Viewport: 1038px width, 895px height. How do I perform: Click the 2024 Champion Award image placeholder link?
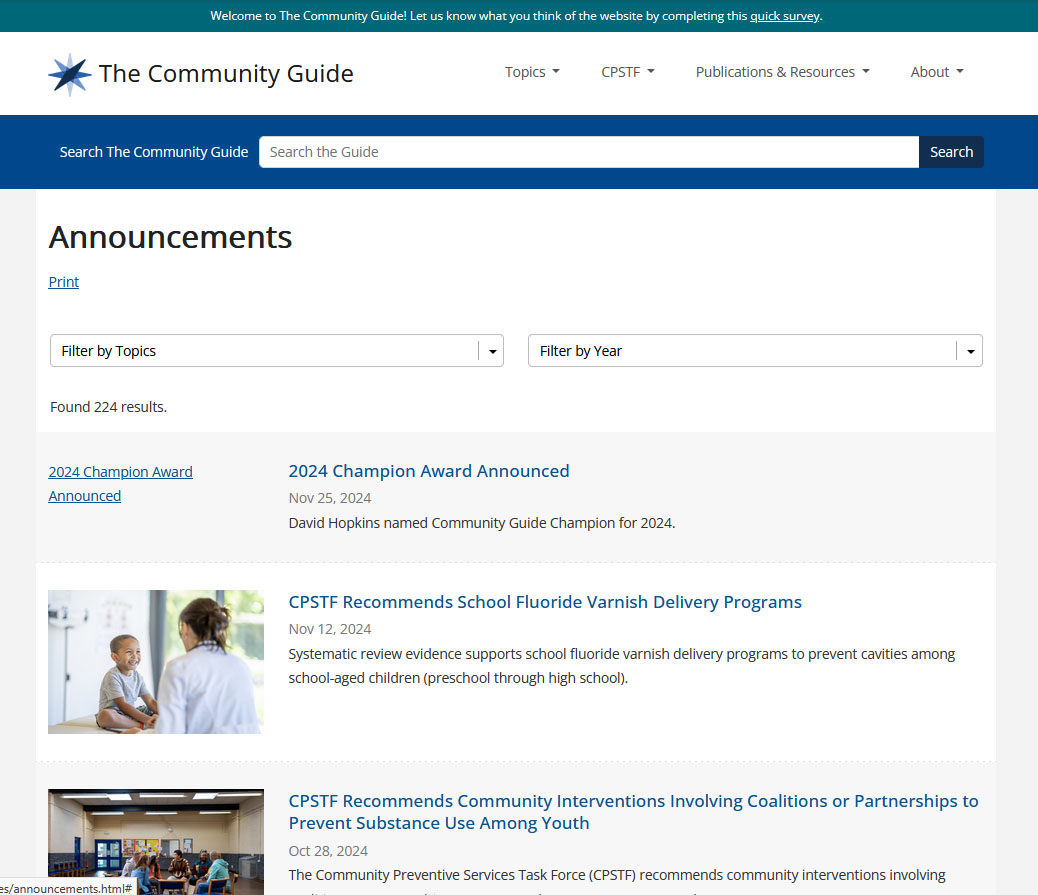120,484
